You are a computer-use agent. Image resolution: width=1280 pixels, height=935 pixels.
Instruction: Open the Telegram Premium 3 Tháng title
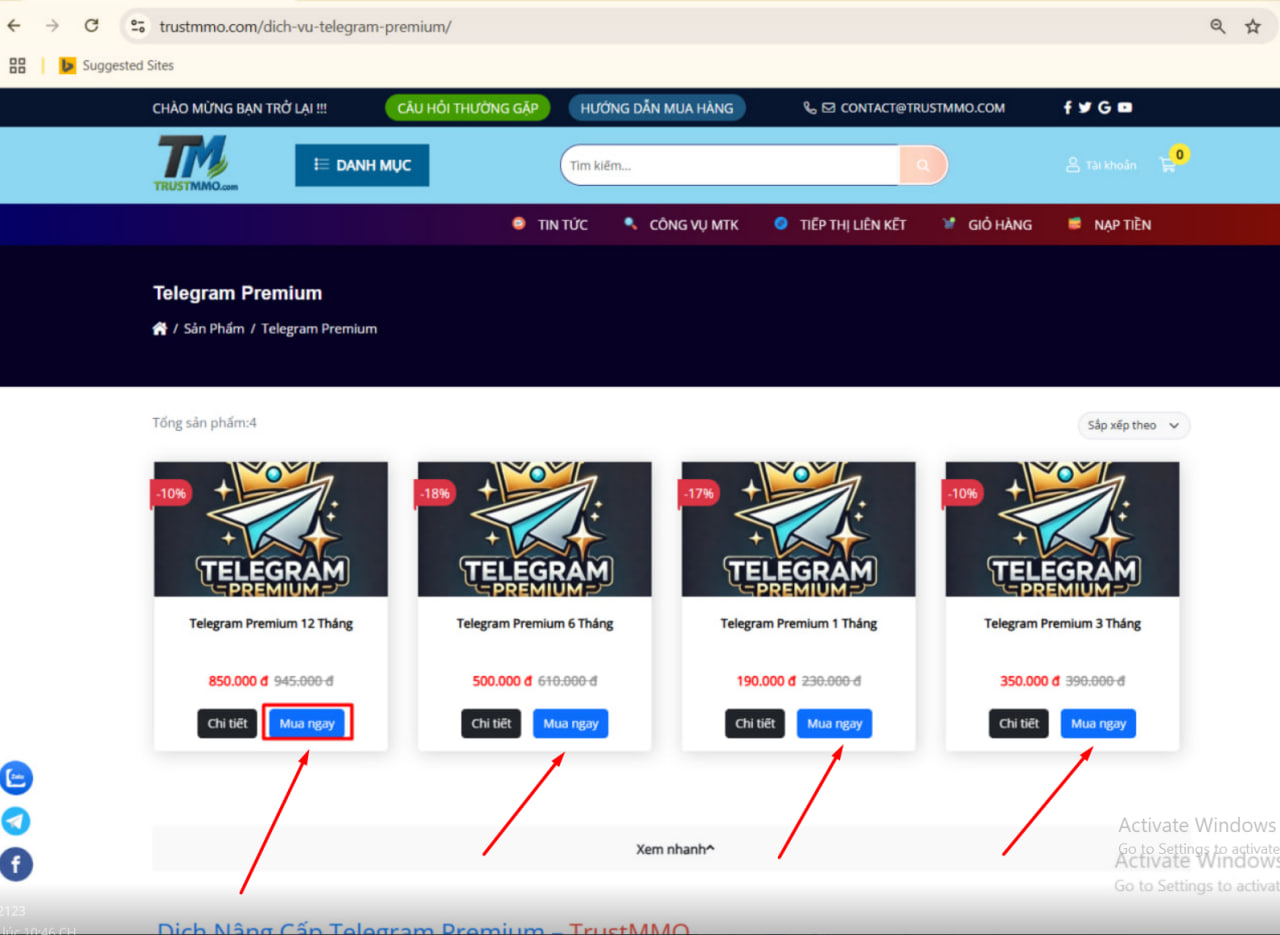point(1063,624)
